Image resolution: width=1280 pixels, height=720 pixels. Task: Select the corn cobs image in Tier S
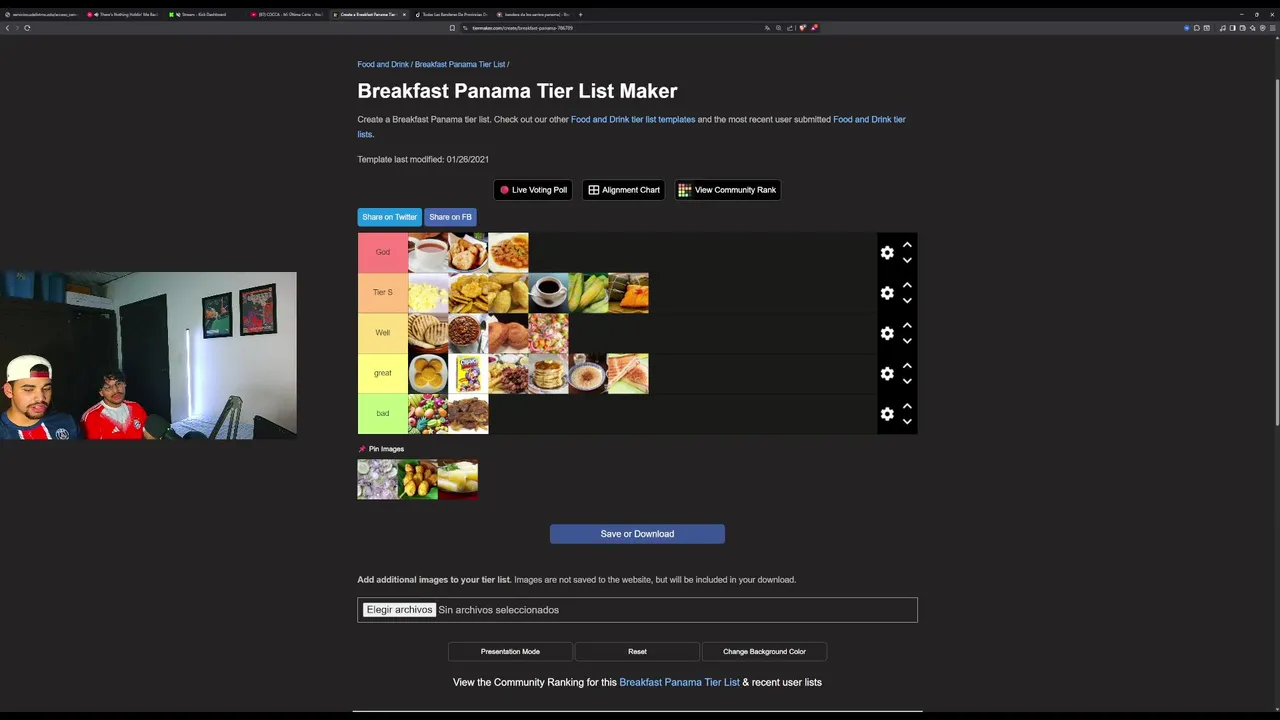coord(588,293)
